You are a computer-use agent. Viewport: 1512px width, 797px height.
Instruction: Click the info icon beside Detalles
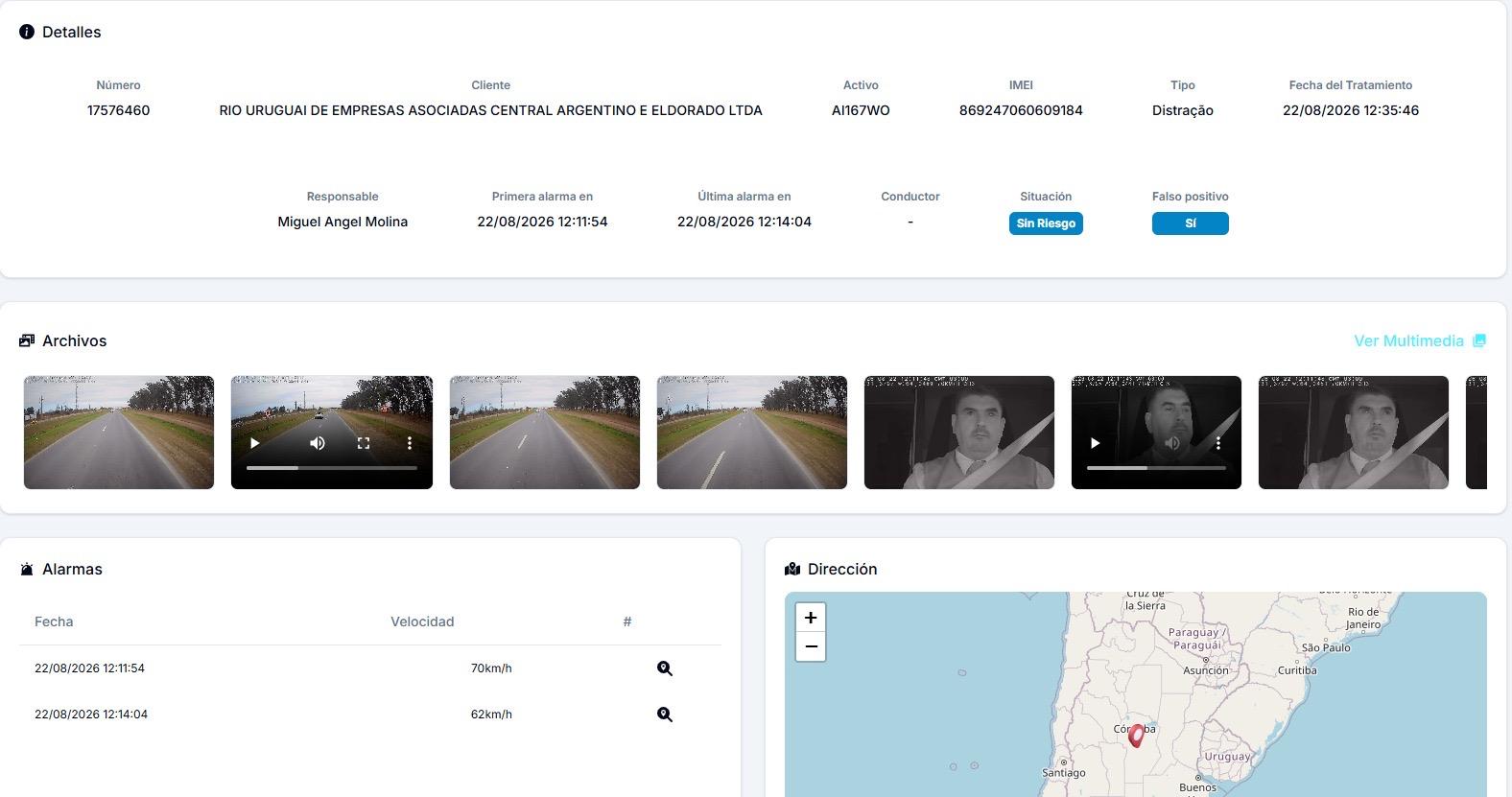[27, 32]
